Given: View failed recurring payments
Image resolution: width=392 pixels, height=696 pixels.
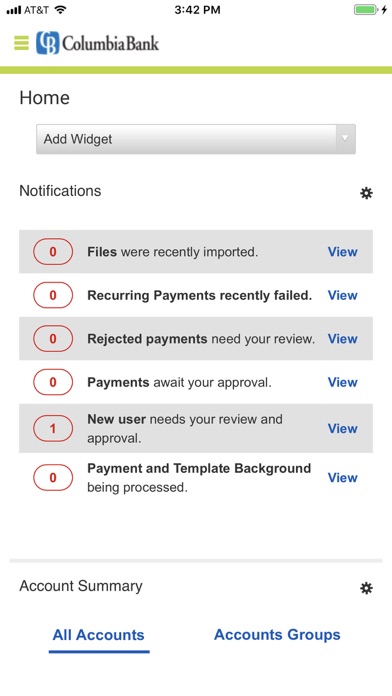Looking at the screenshot, I should (x=342, y=295).
